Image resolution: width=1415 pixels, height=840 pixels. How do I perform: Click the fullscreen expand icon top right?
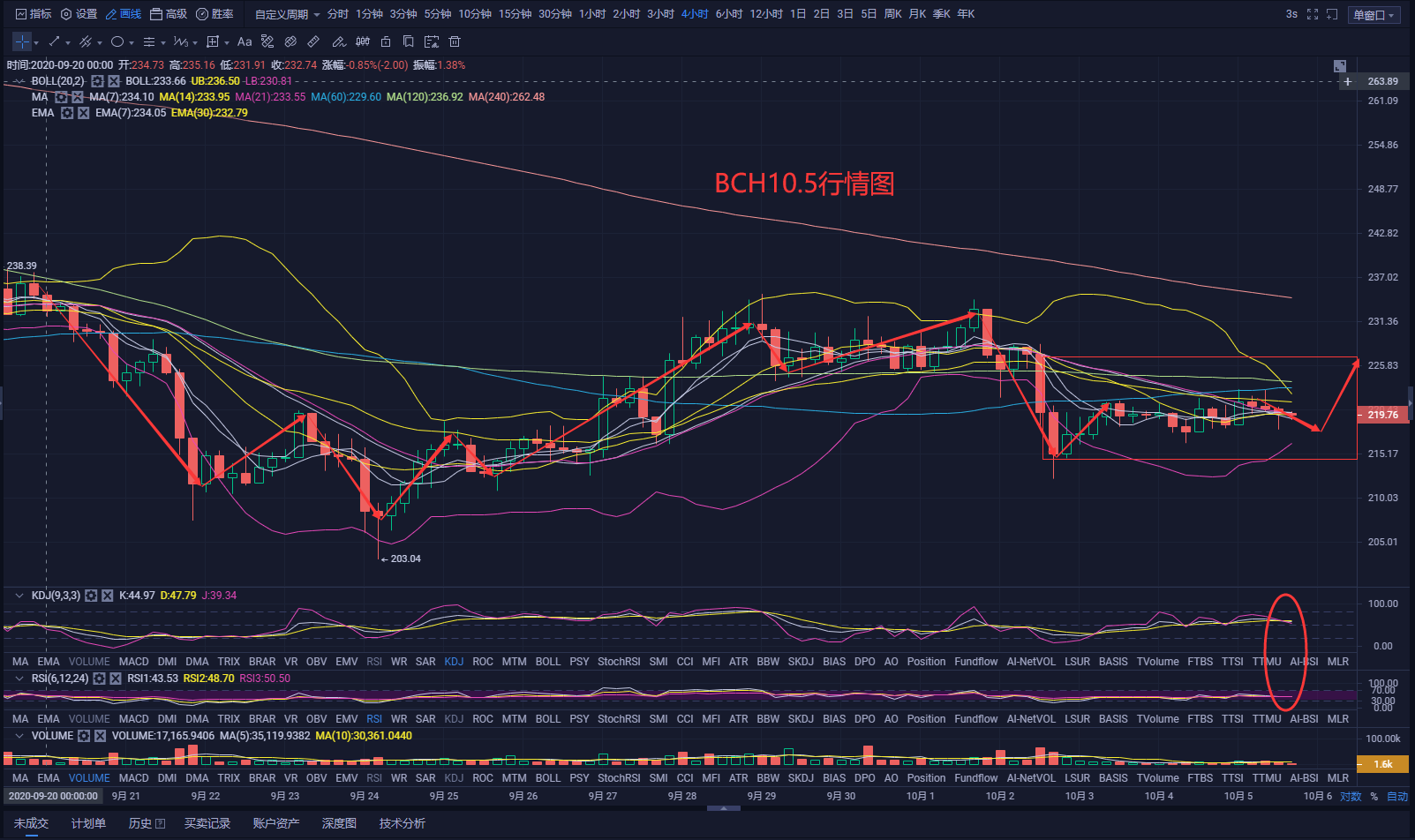1313,13
